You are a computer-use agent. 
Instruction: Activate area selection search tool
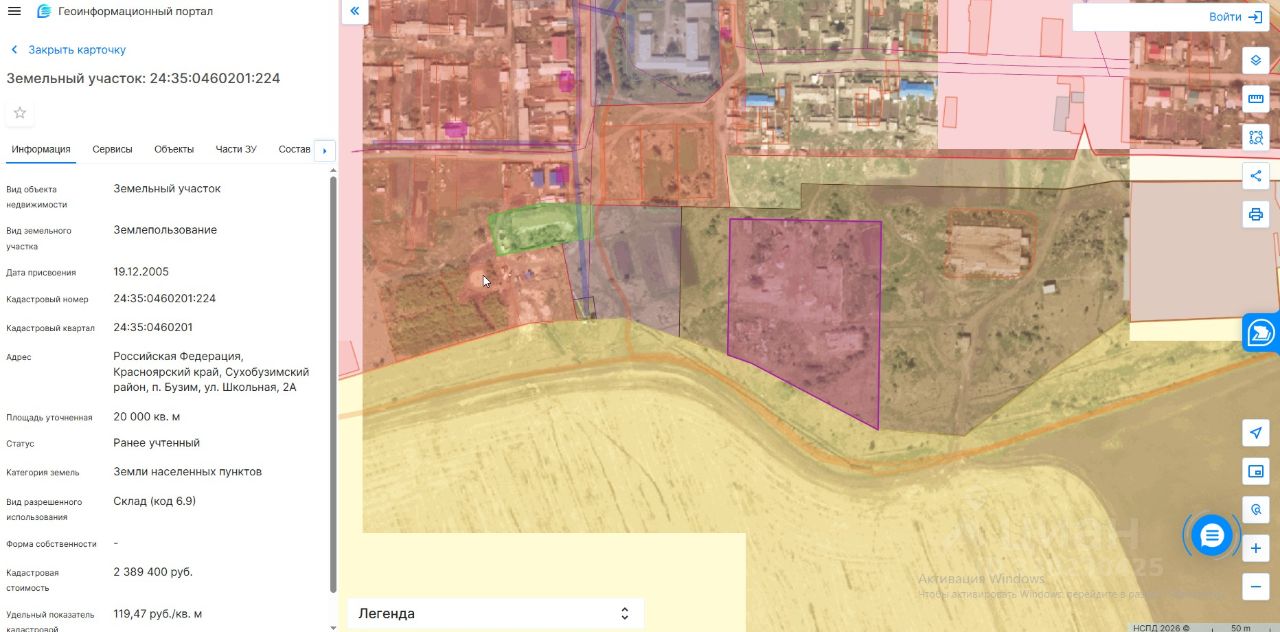coord(1256,137)
